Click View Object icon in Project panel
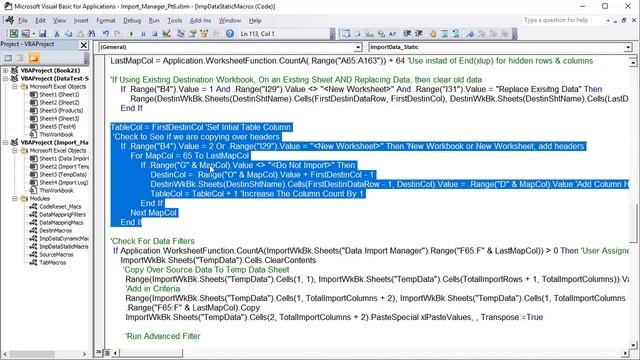Screen dimensions: 640x360 tap(20, 58)
